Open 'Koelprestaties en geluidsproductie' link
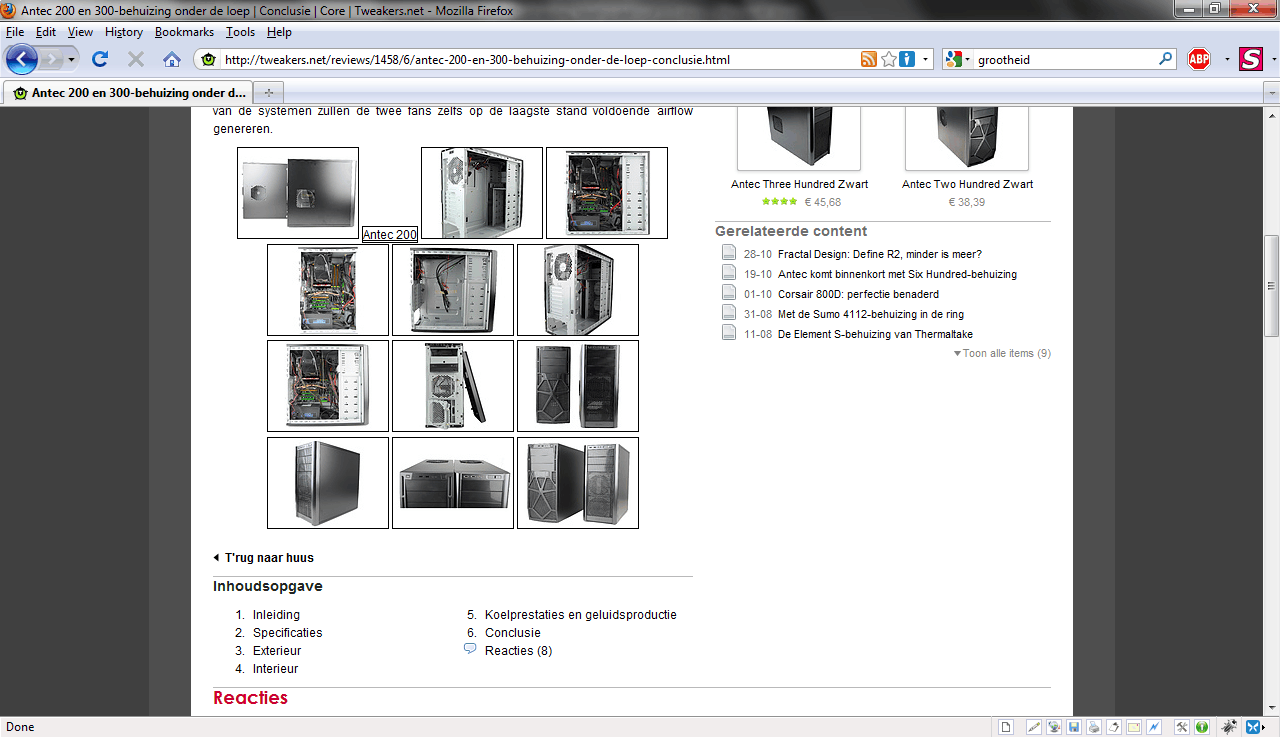The image size is (1280, 738). point(581,615)
